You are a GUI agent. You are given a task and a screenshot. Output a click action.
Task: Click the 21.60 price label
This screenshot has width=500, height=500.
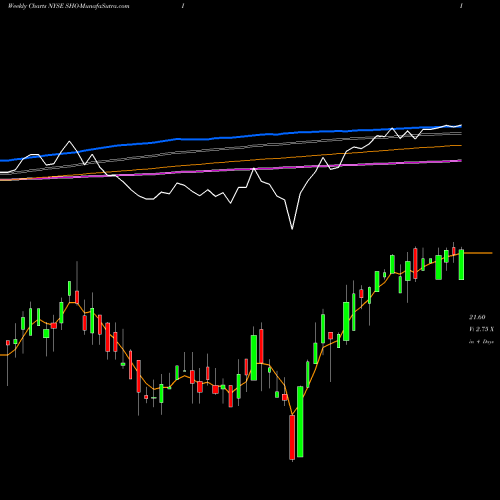pyautogui.click(x=477, y=317)
